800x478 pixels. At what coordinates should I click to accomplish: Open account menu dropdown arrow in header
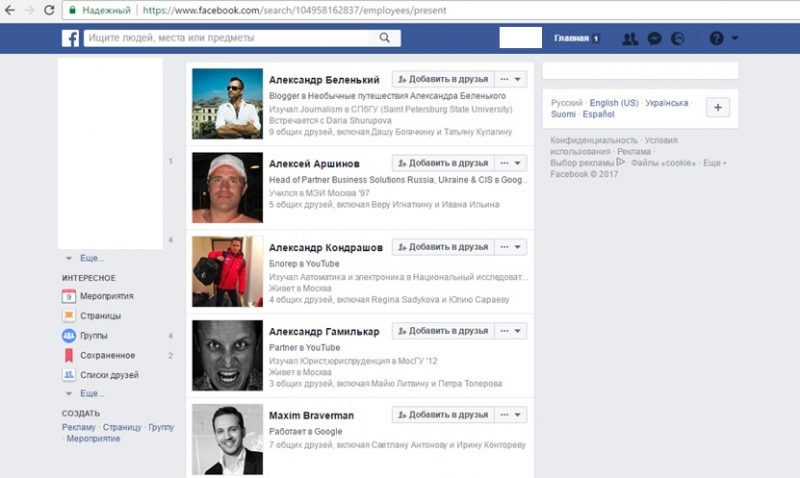pos(735,38)
